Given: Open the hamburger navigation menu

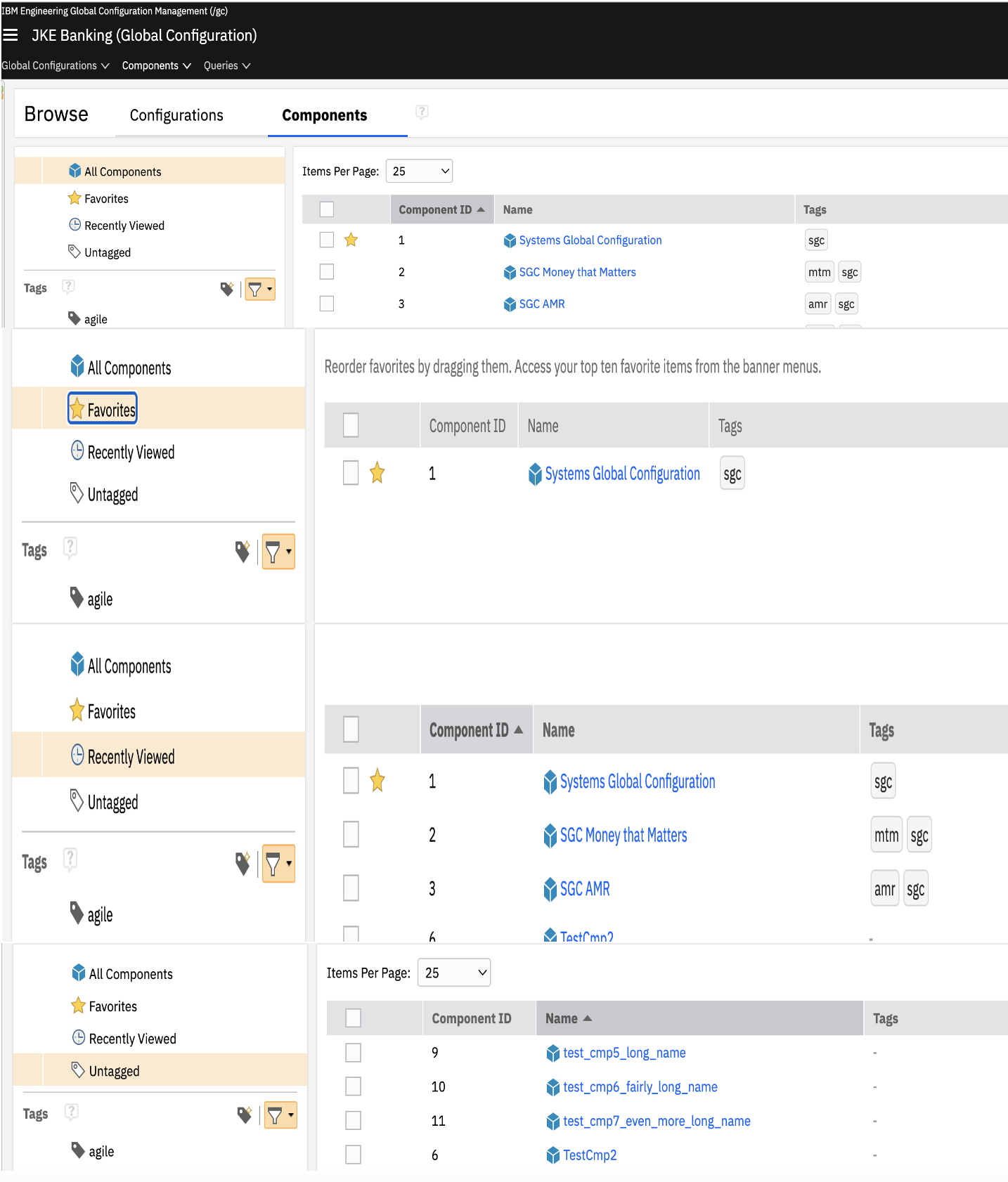Looking at the screenshot, I should [x=10, y=35].
